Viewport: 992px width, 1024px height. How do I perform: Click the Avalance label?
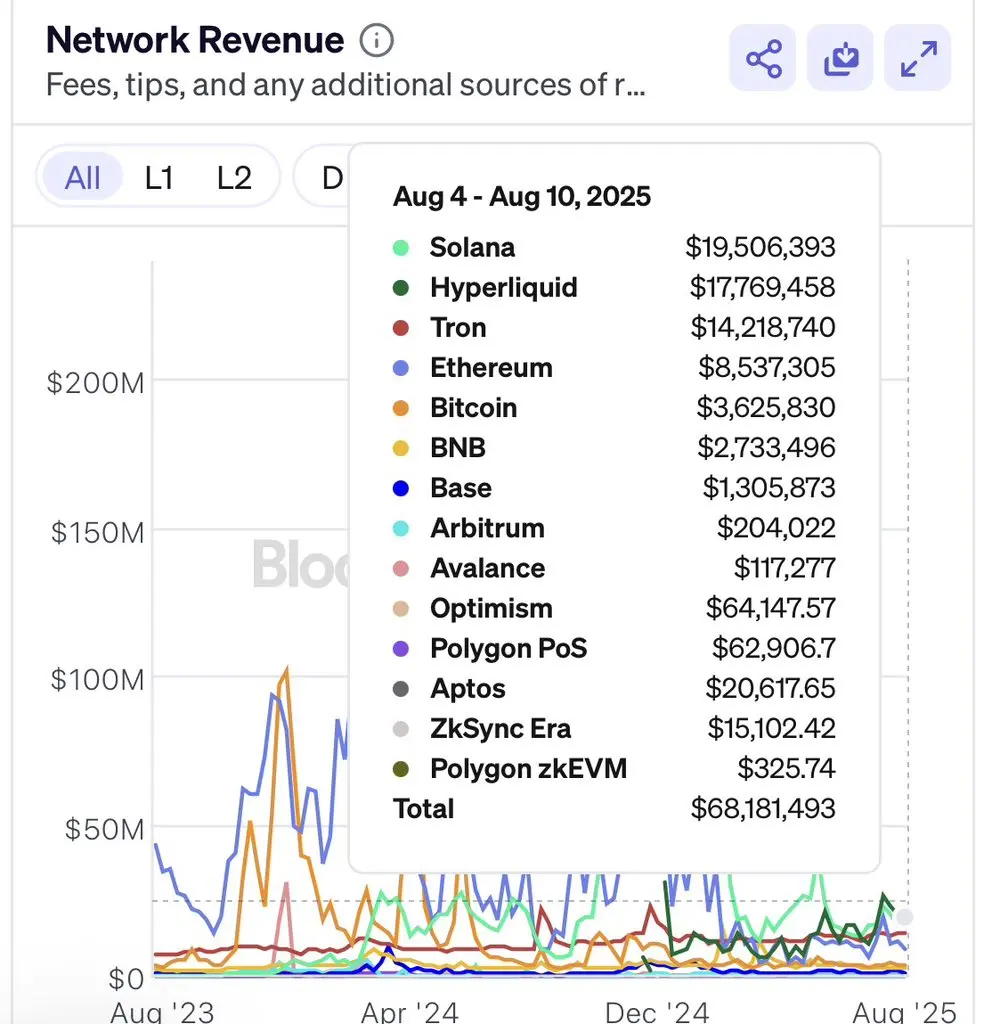[x=487, y=568]
